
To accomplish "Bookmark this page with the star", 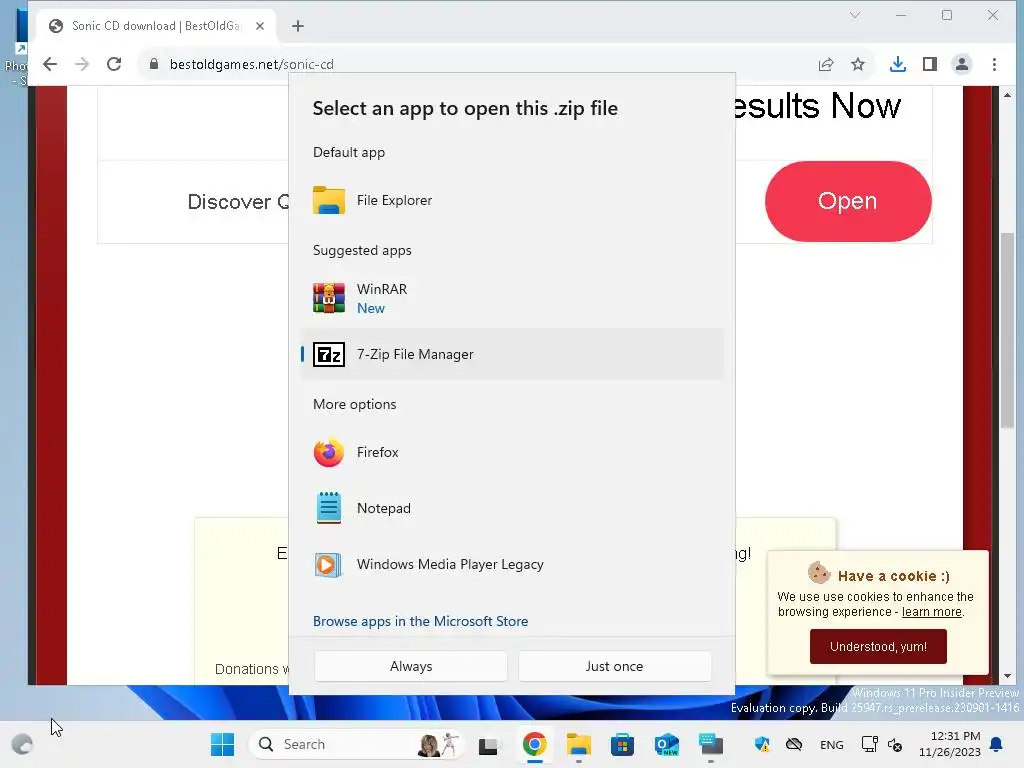I will (x=858, y=64).
